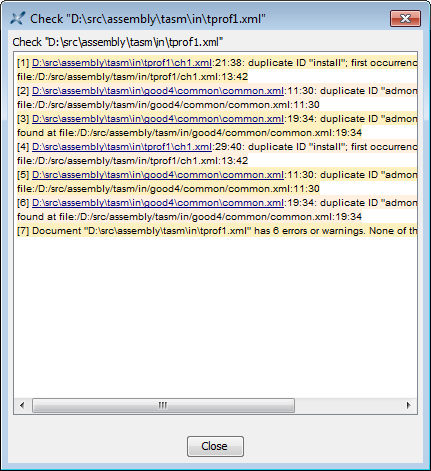Select message [7] about 6 errors or warnings
This screenshot has height=471, width=431.
pos(217,231)
